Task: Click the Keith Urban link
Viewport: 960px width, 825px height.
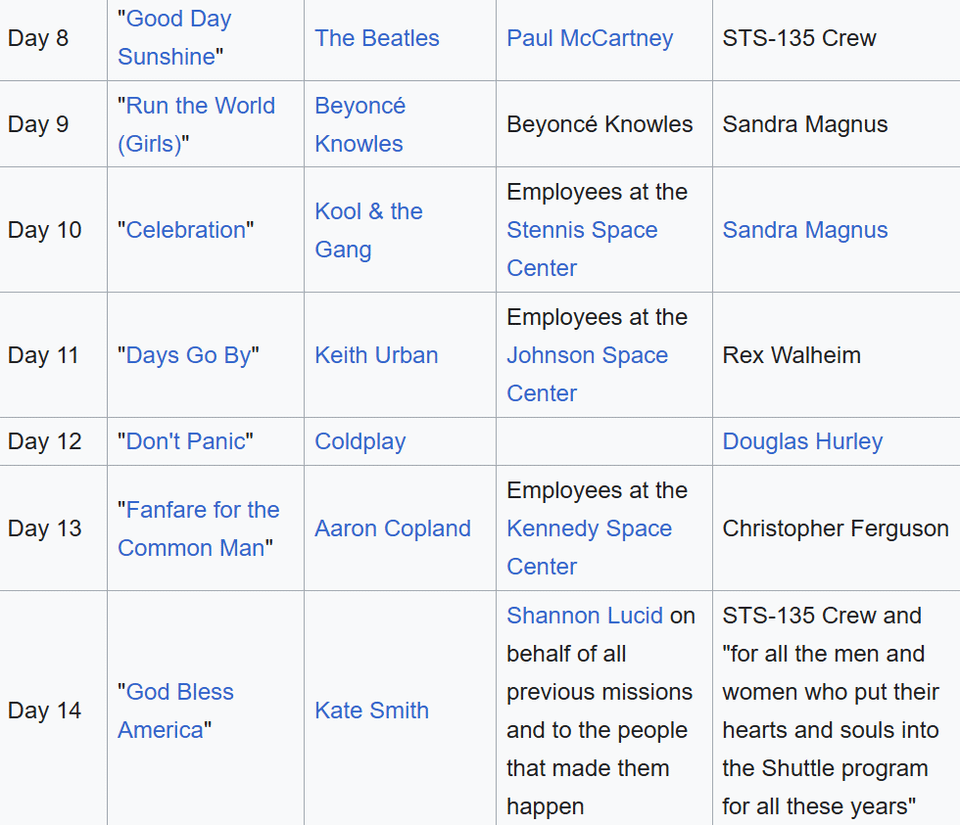Action: 376,355
